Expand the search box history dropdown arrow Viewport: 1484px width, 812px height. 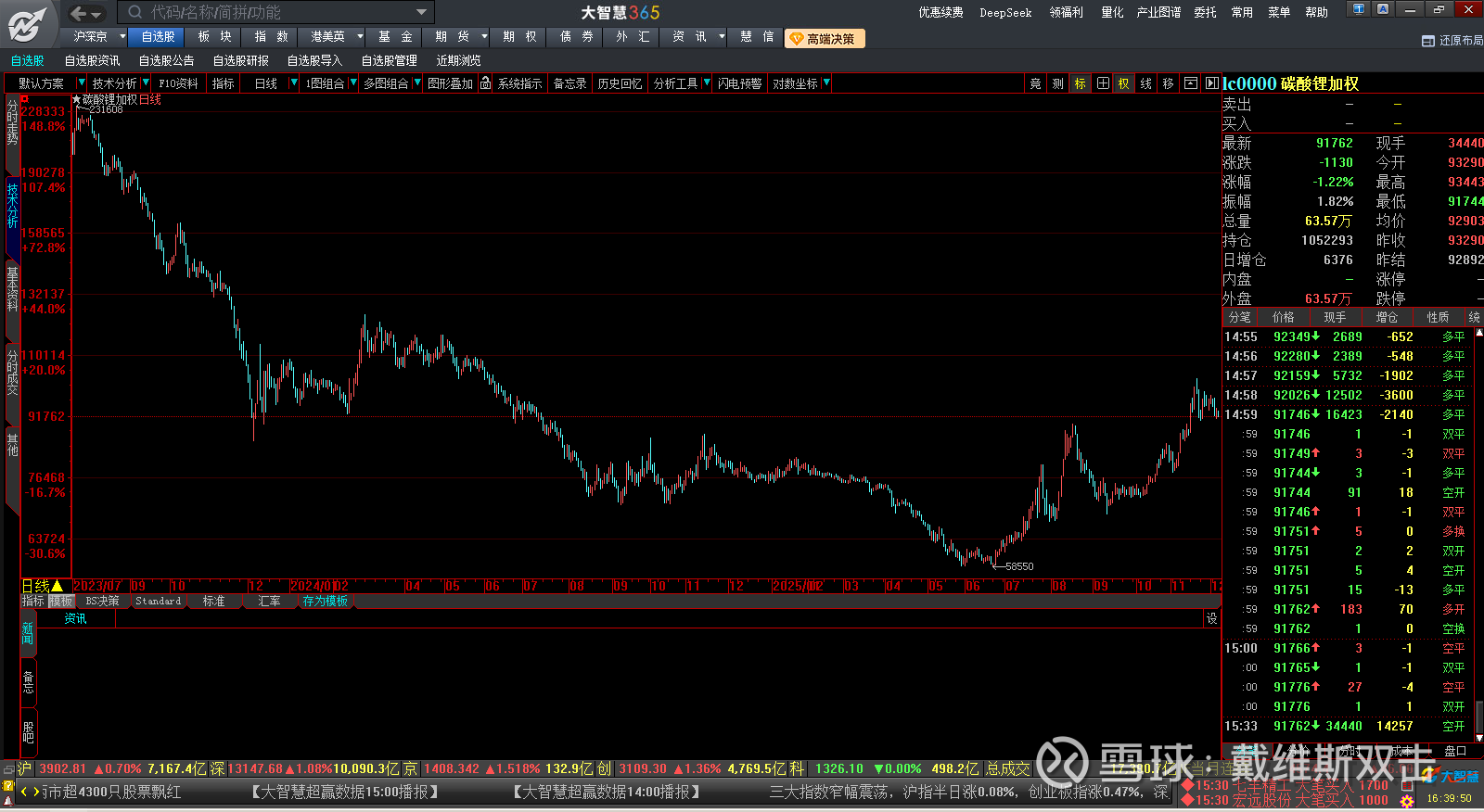tap(422, 12)
